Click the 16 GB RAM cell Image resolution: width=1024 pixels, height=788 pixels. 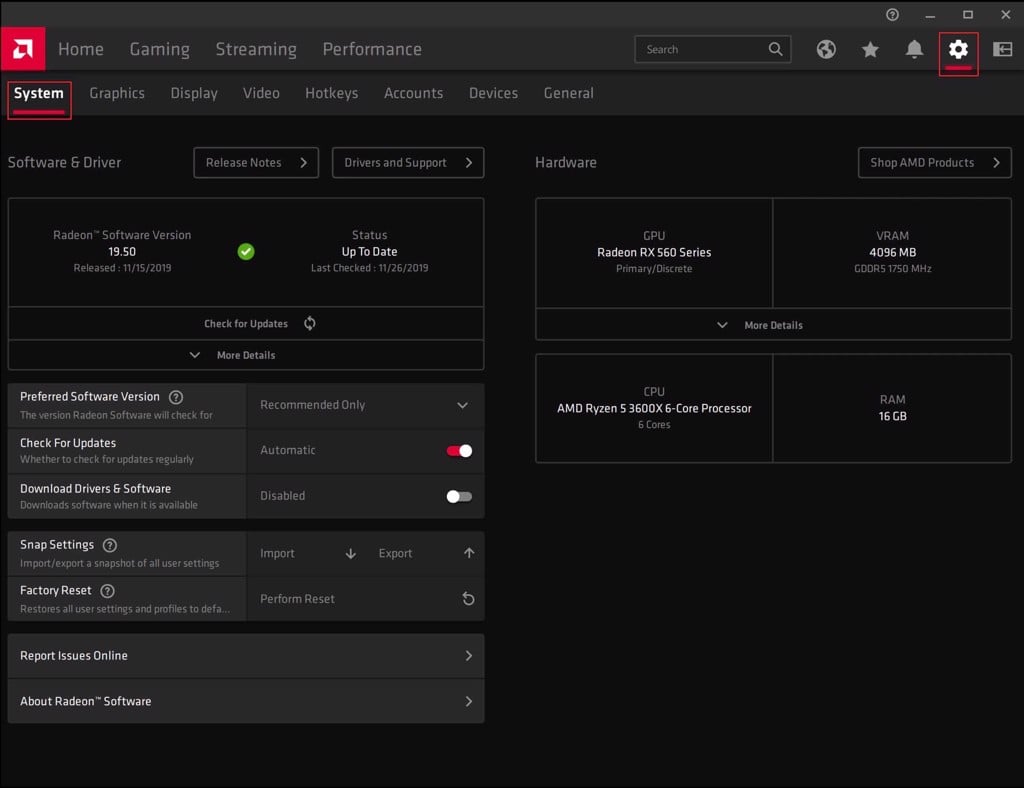click(892, 409)
